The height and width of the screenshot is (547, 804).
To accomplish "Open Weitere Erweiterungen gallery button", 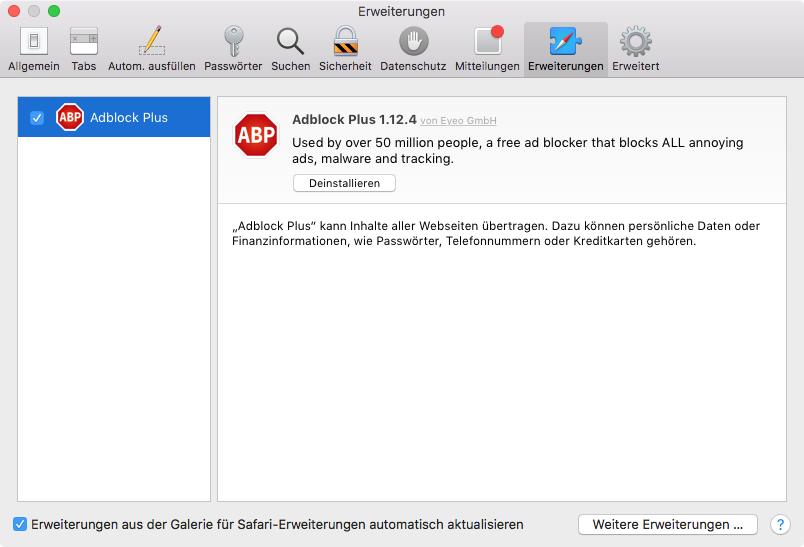I will [668, 524].
